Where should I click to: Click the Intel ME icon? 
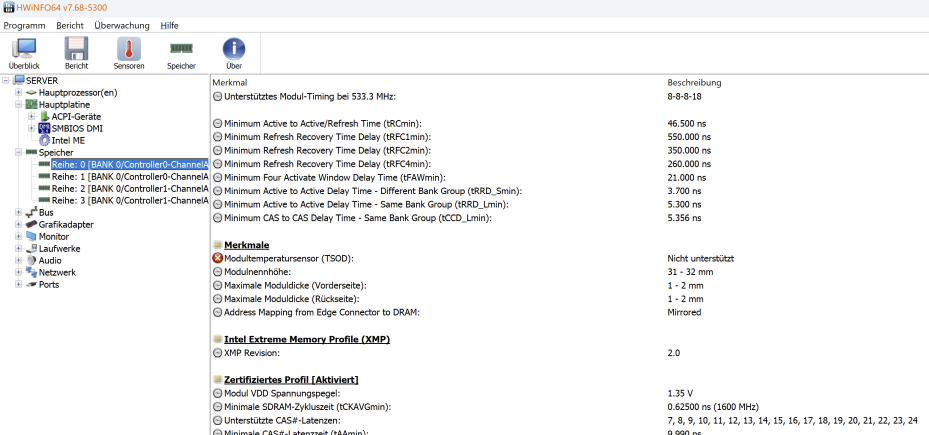[44, 140]
